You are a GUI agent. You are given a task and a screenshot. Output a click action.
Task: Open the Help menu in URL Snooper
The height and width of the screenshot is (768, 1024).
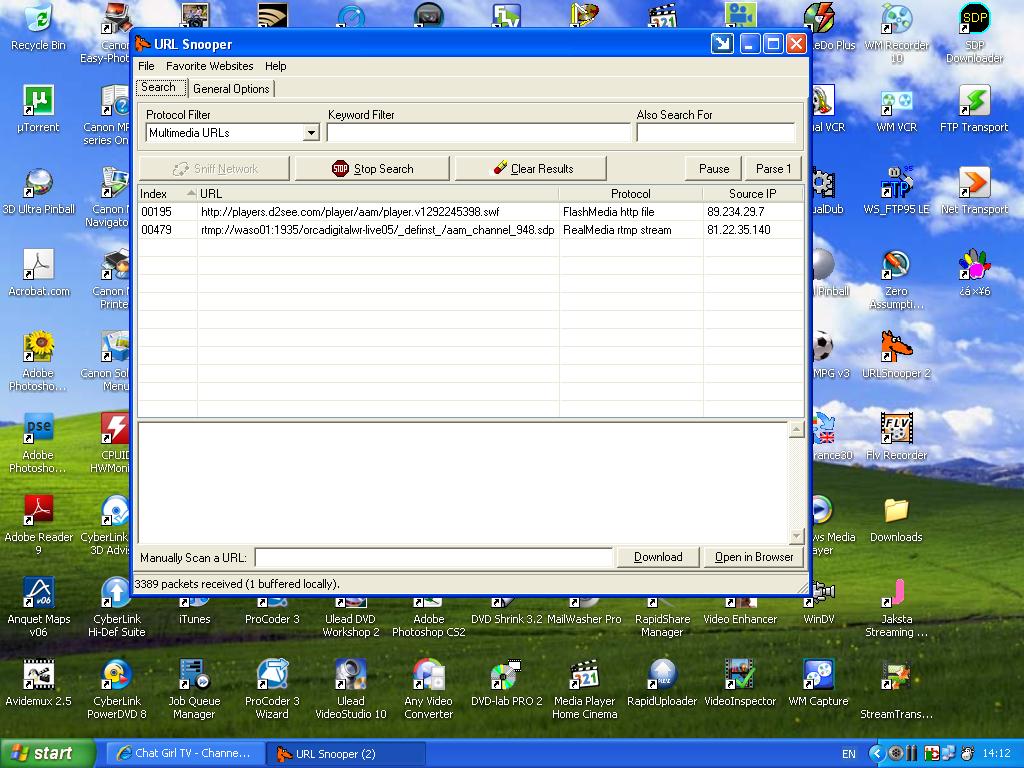[276, 66]
